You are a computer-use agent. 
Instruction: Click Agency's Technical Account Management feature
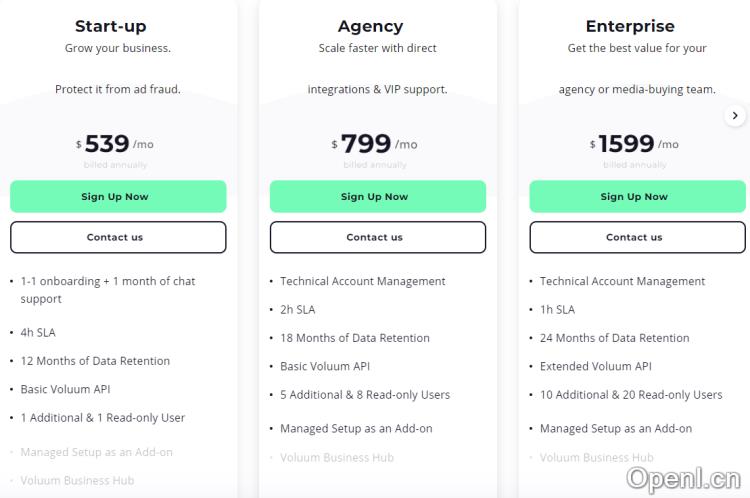pos(363,281)
